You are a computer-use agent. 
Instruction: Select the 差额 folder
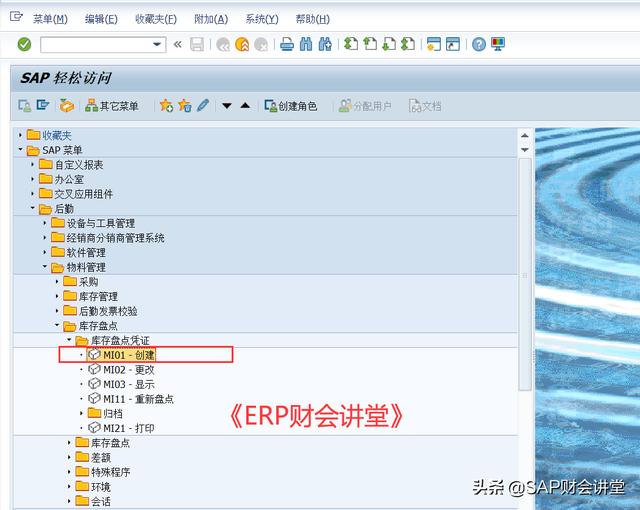coord(101,458)
